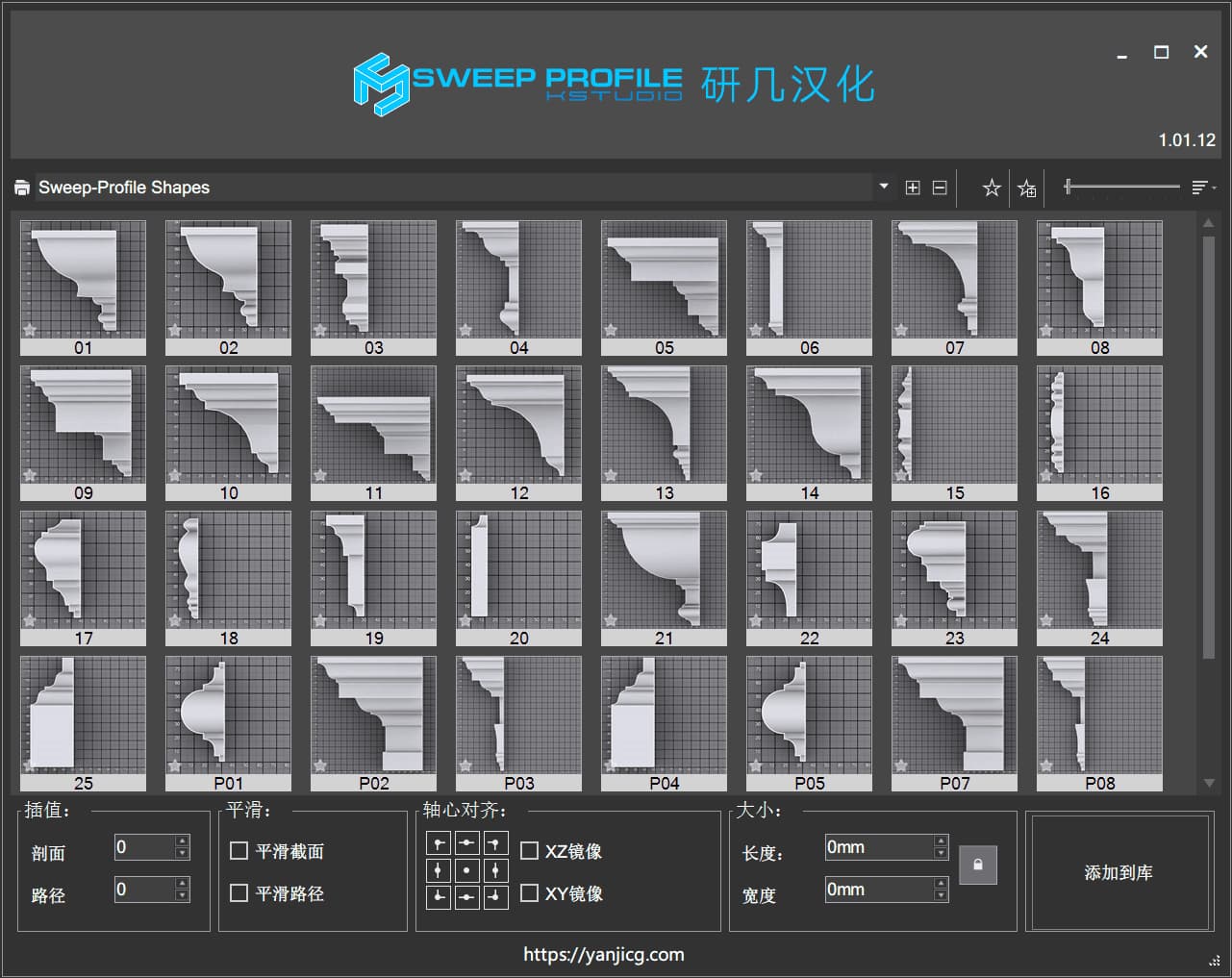Set pivot alignment to center
Image resolution: width=1232 pixels, height=978 pixels.
click(x=466, y=871)
